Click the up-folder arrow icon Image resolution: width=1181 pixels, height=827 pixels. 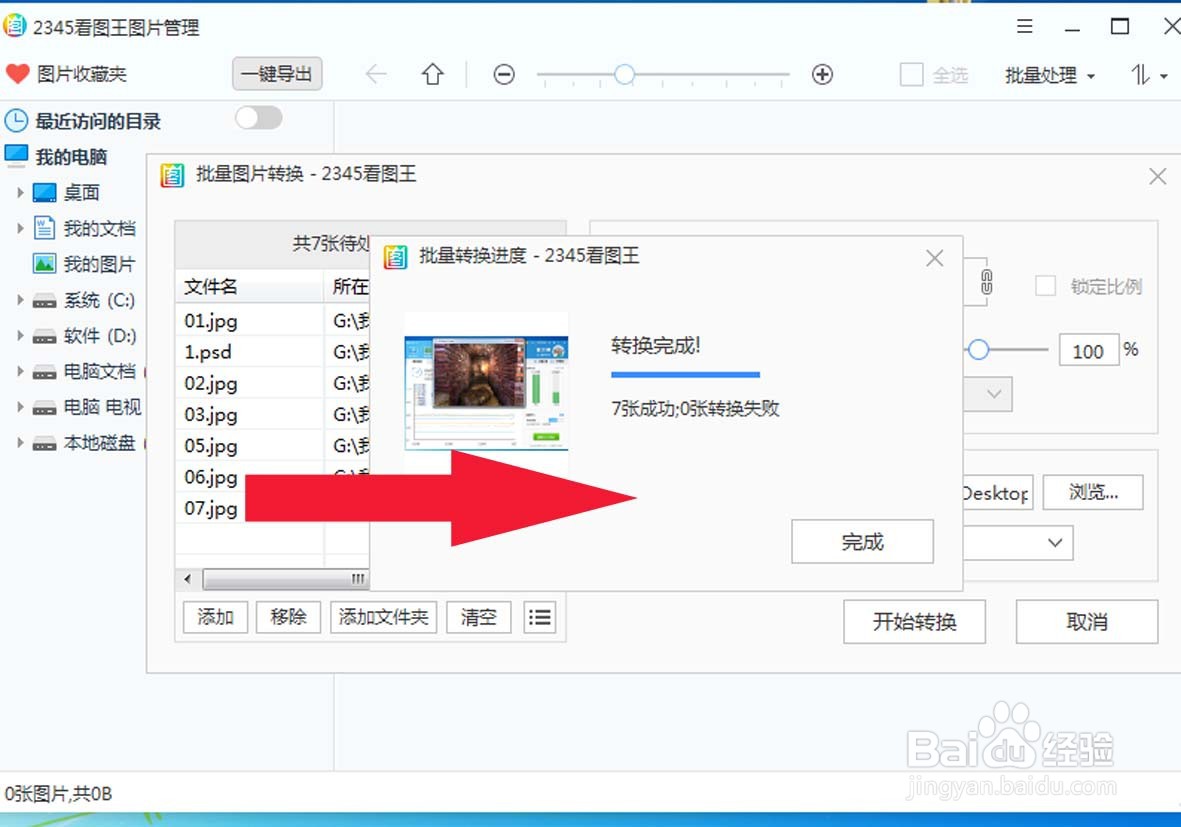(x=432, y=74)
